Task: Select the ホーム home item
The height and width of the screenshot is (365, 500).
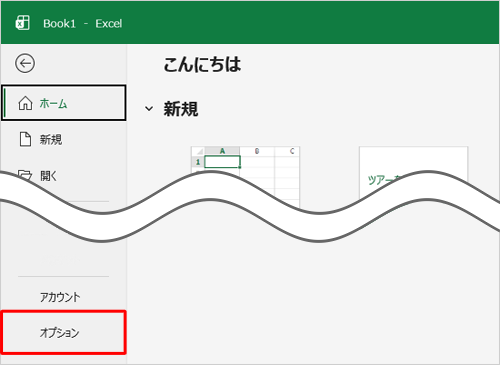Action: coord(64,103)
